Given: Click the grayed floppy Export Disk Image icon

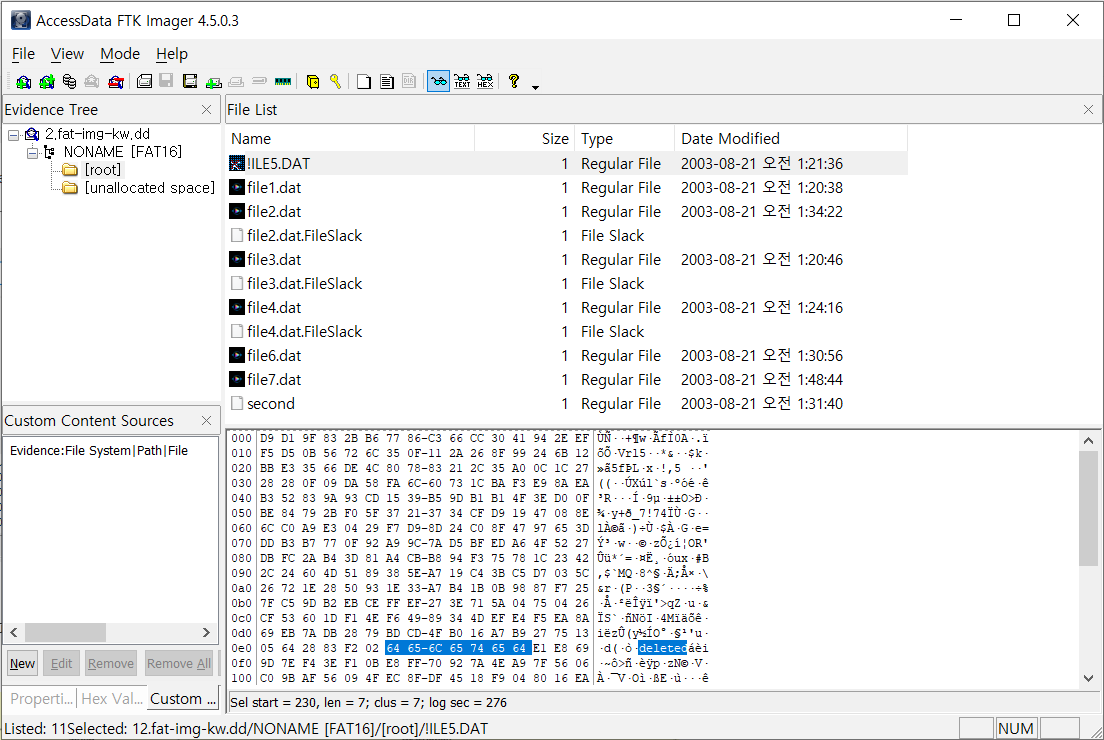Looking at the screenshot, I should click(x=166, y=81).
